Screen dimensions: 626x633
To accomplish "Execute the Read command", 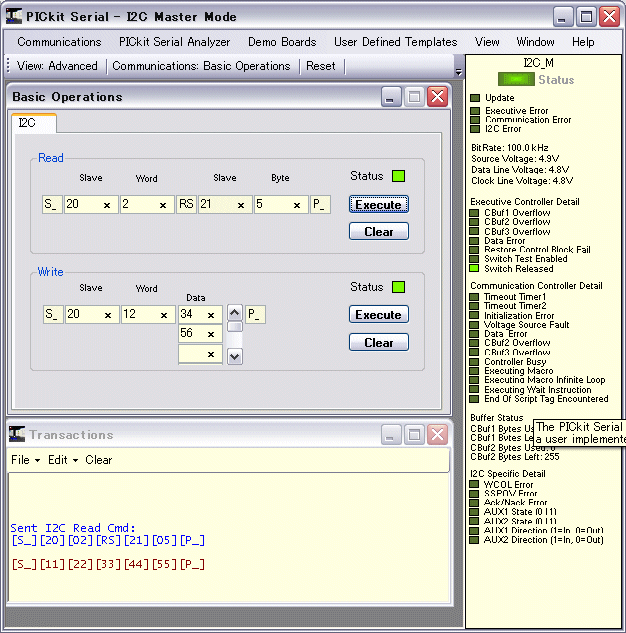I will (379, 204).
